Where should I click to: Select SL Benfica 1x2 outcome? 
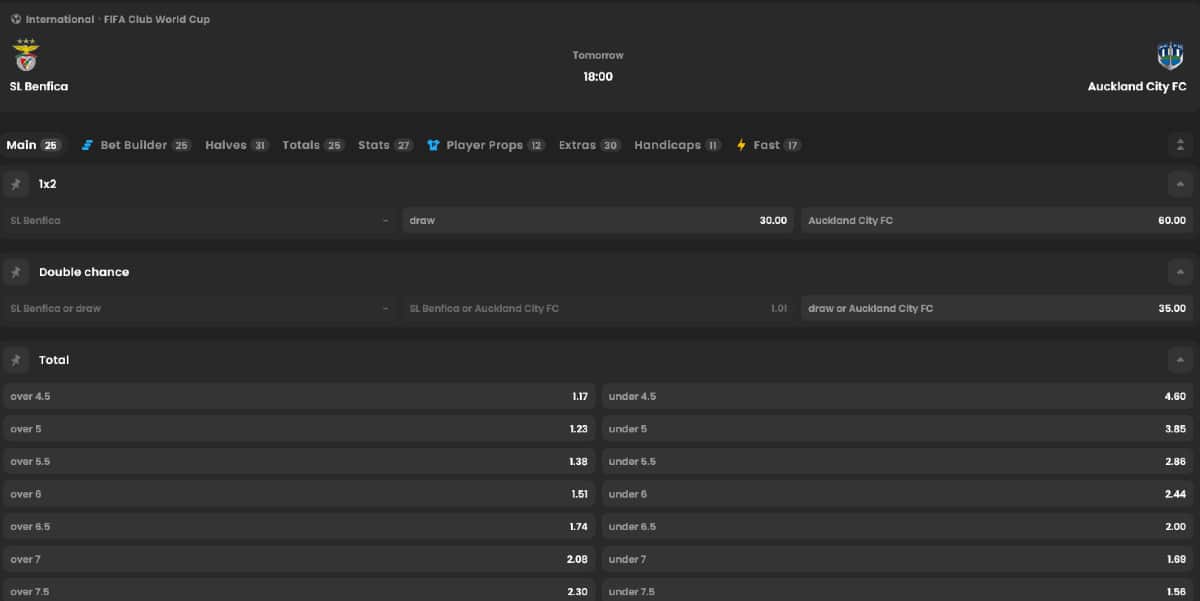[x=199, y=220]
